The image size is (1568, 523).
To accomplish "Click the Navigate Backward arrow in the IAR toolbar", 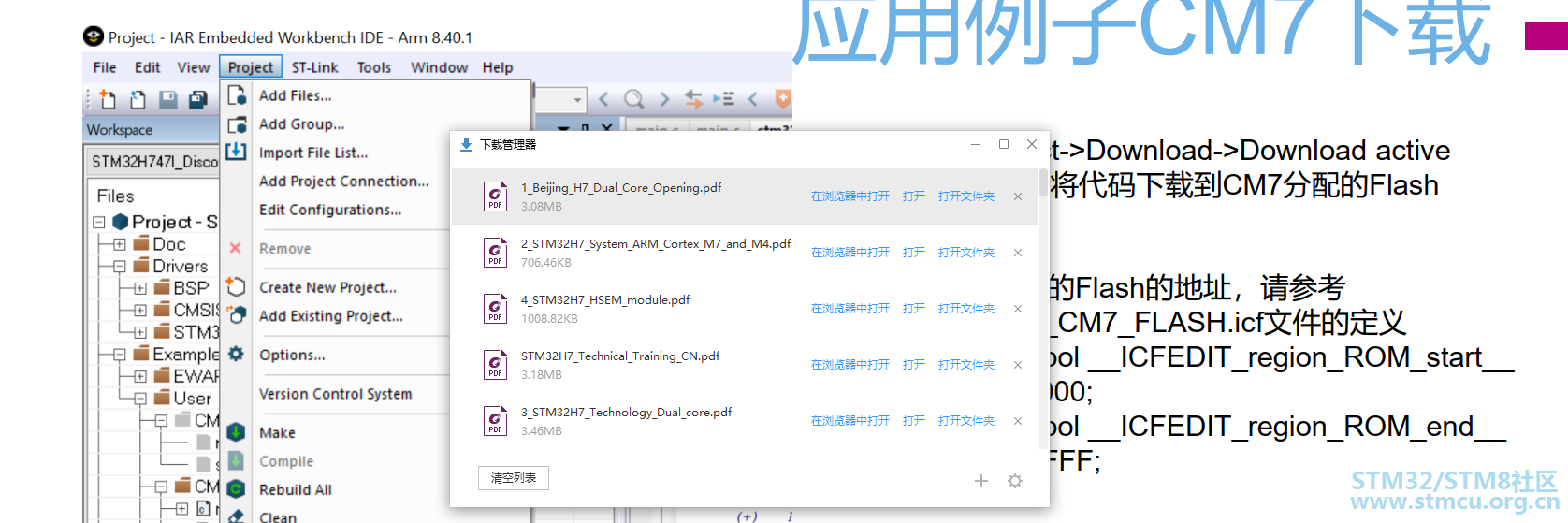I will pyautogui.click(x=603, y=98).
